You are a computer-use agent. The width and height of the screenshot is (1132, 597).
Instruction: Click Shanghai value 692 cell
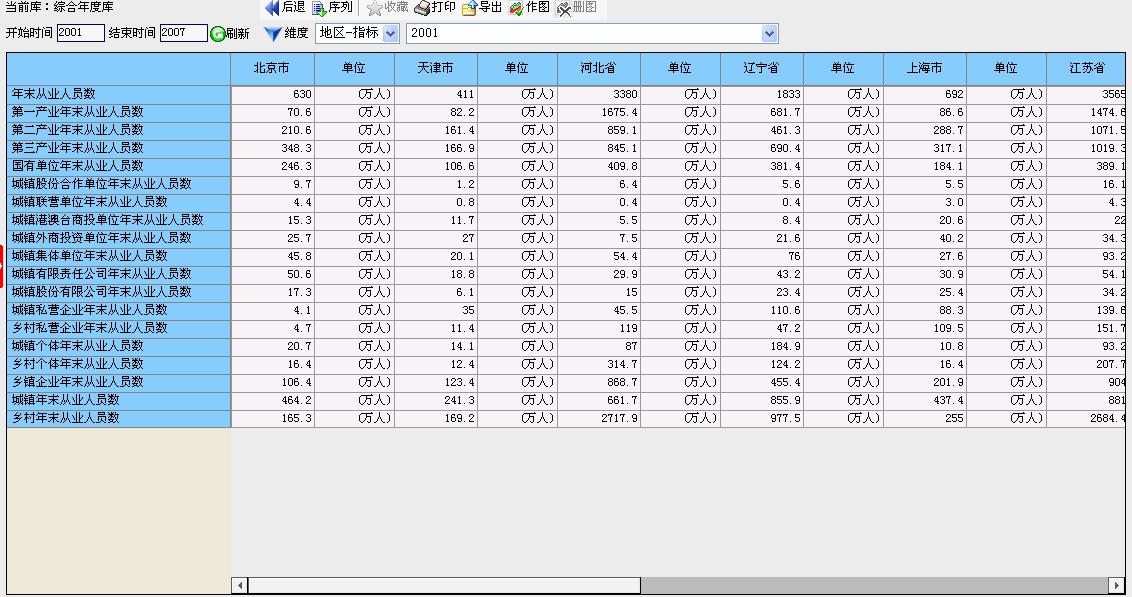coord(925,95)
